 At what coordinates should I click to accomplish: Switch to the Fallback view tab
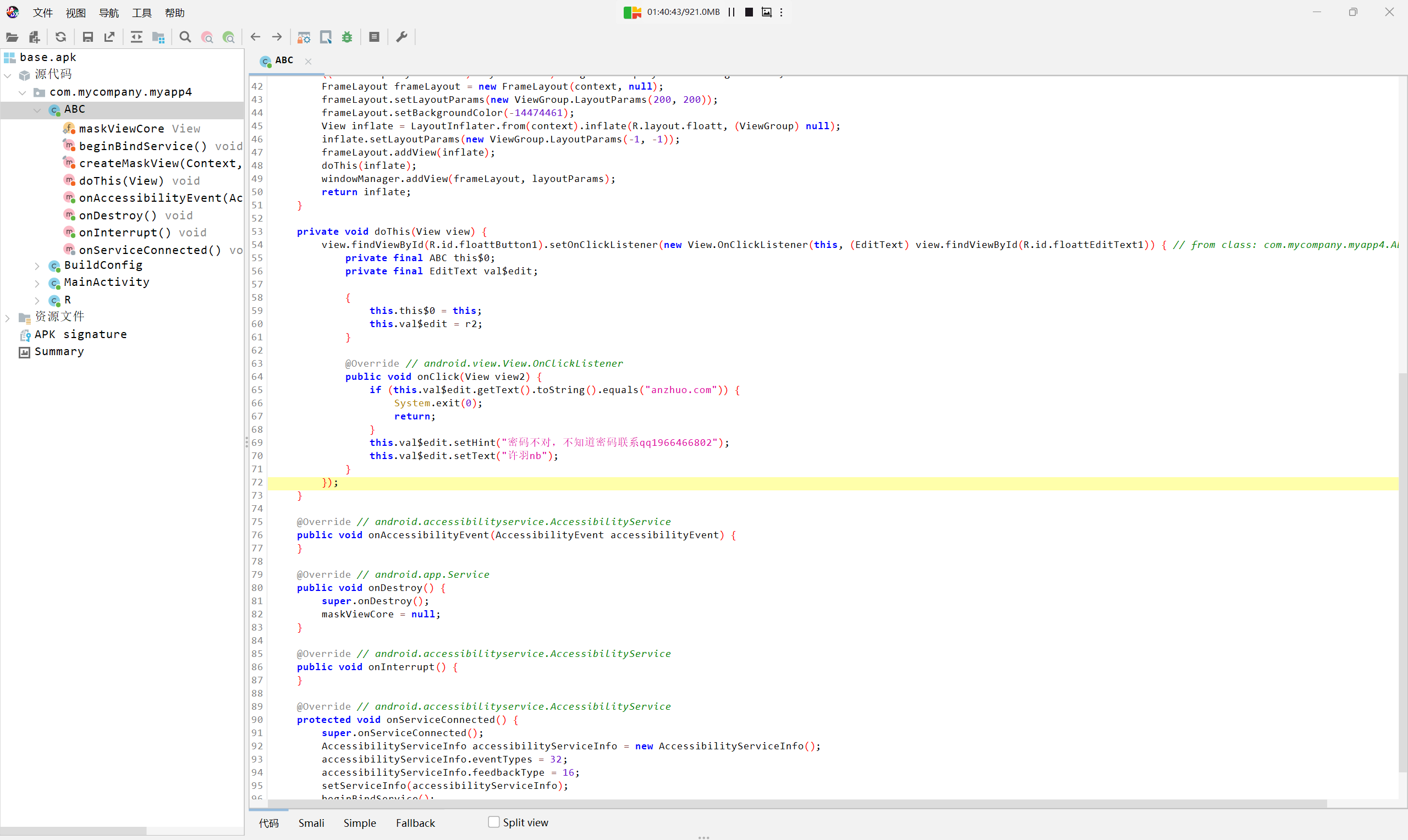tap(416, 823)
